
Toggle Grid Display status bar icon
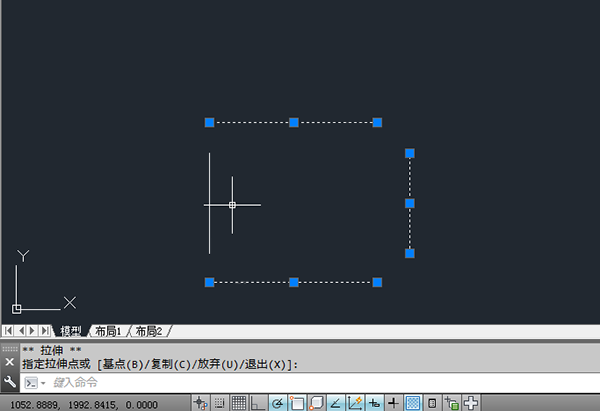click(x=239, y=403)
